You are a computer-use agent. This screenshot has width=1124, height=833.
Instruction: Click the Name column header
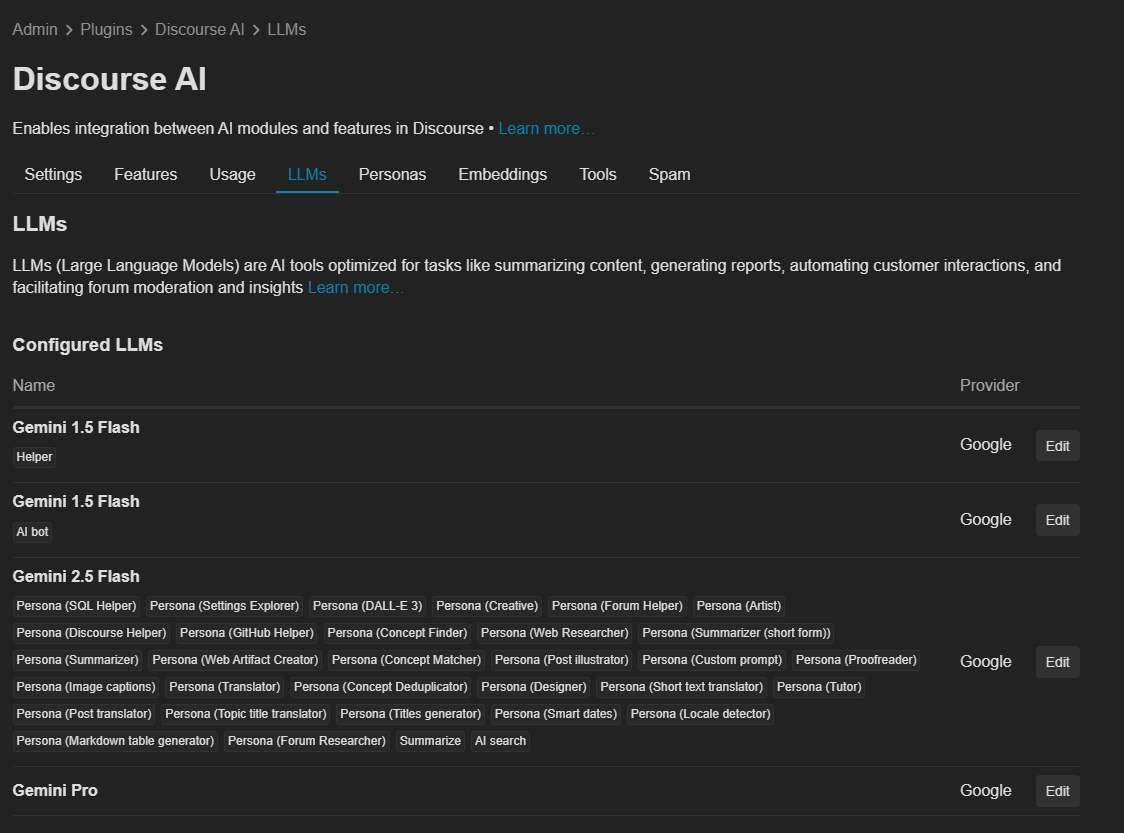[34, 386]
